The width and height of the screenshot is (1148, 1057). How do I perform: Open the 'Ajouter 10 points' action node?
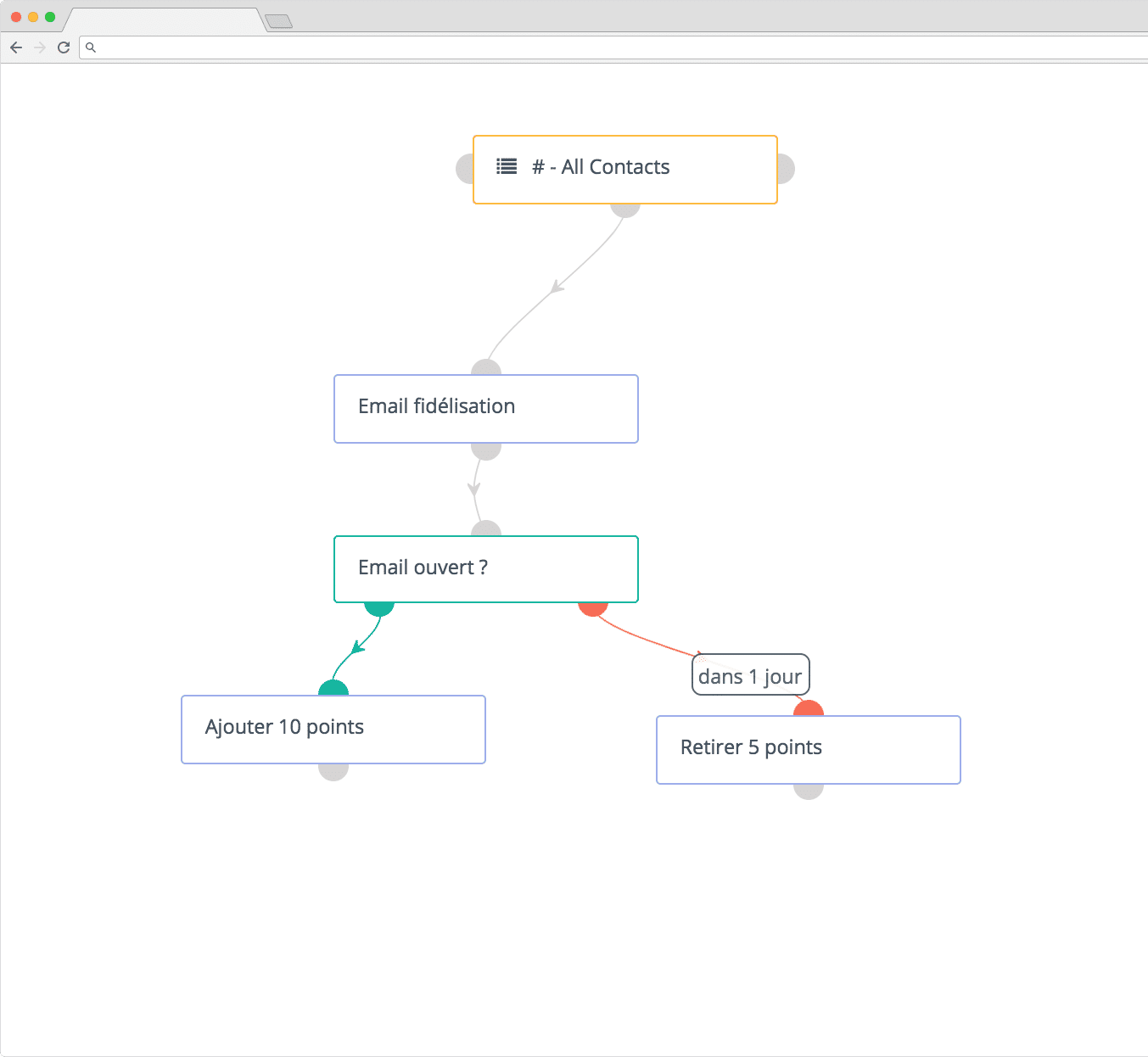click(x=333, y=729)
